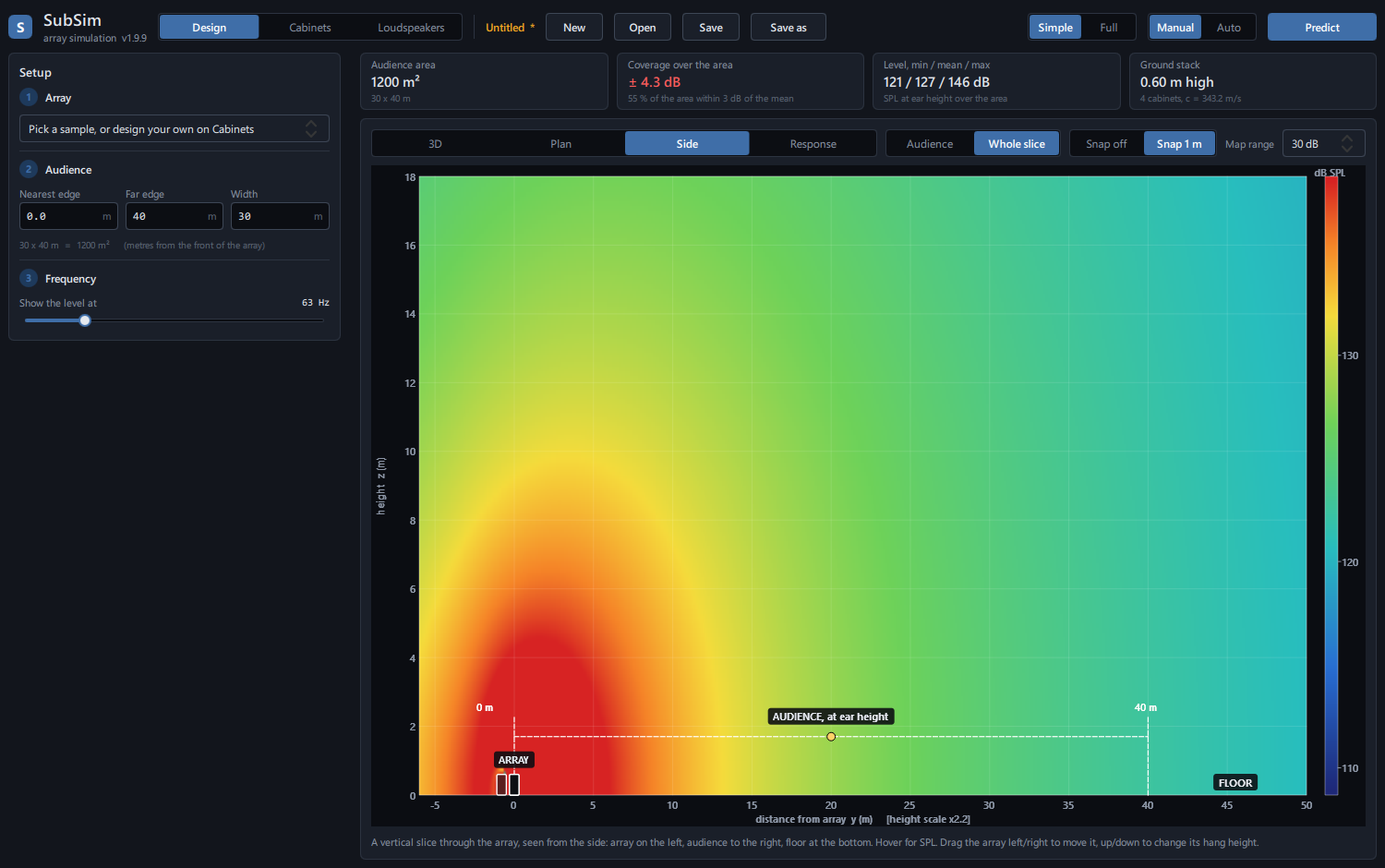Screen dimensions: 1385x868
Task: Turn Snap off
Action: (x=1106, y=144)
